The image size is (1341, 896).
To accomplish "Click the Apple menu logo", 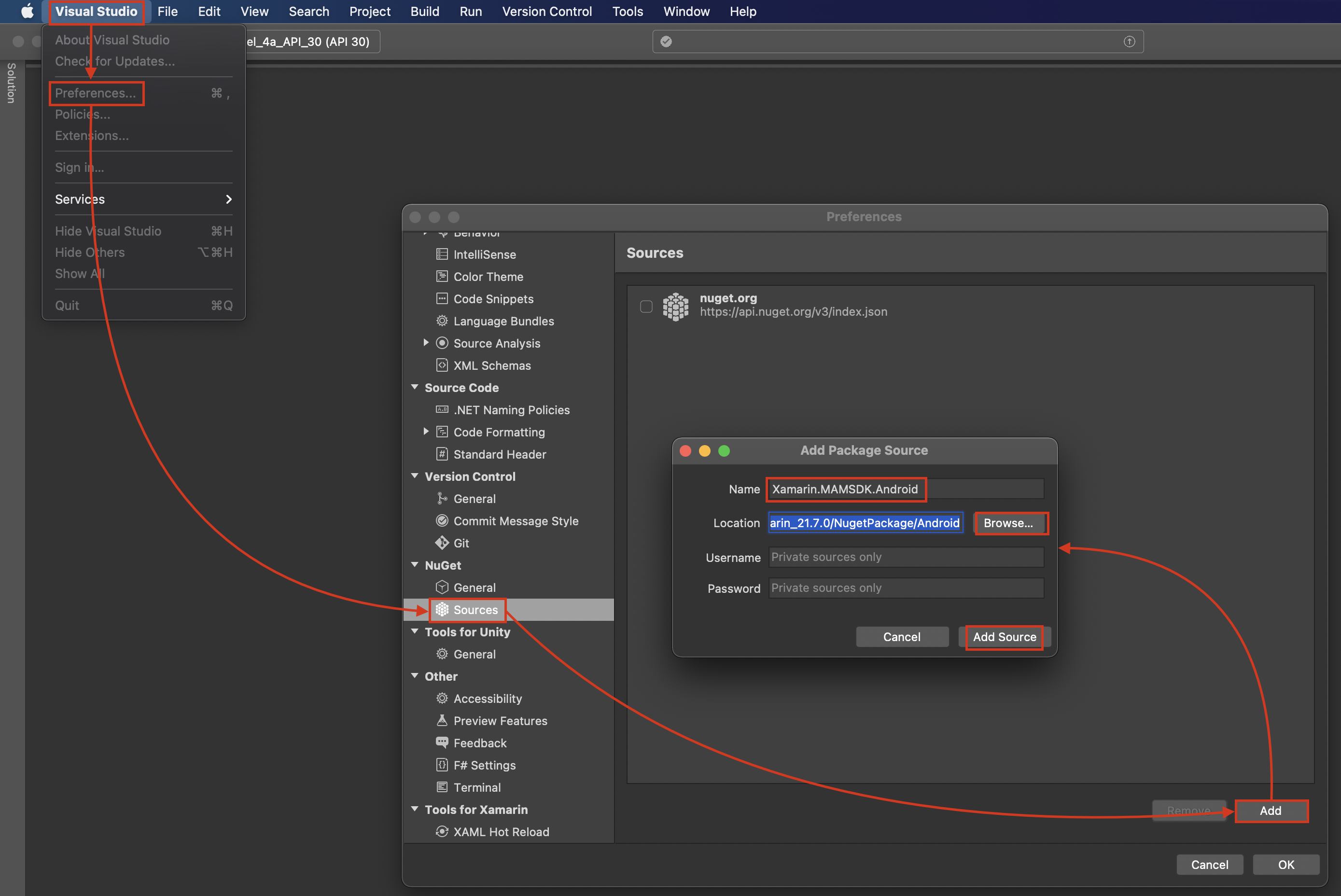I will coord(27,12).
